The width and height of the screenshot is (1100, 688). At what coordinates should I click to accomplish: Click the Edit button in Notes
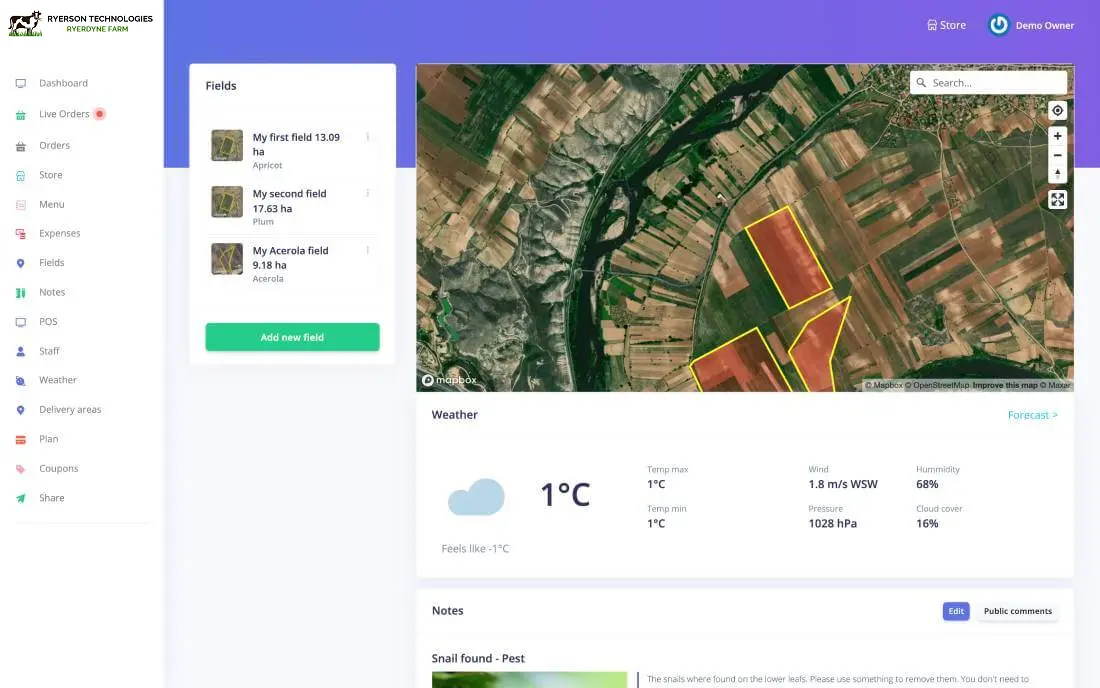955,611
